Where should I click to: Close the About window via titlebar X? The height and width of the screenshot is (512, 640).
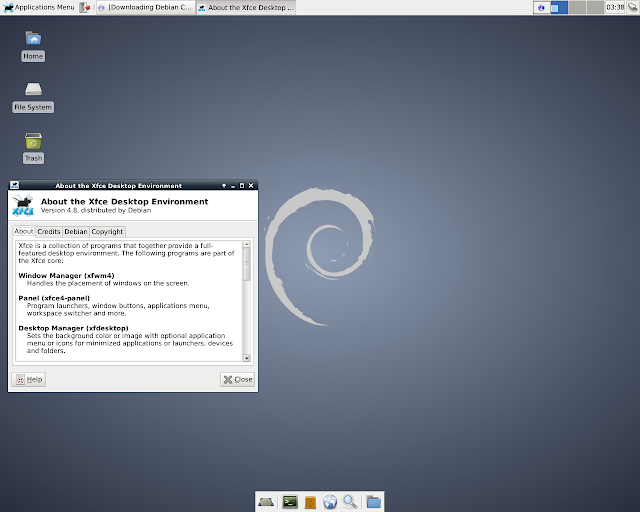251,185
